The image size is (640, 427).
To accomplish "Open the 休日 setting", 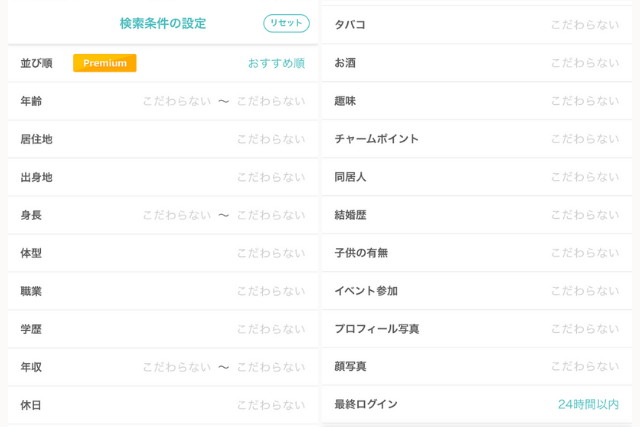I will pyautogui.click(x=162, y=405).
